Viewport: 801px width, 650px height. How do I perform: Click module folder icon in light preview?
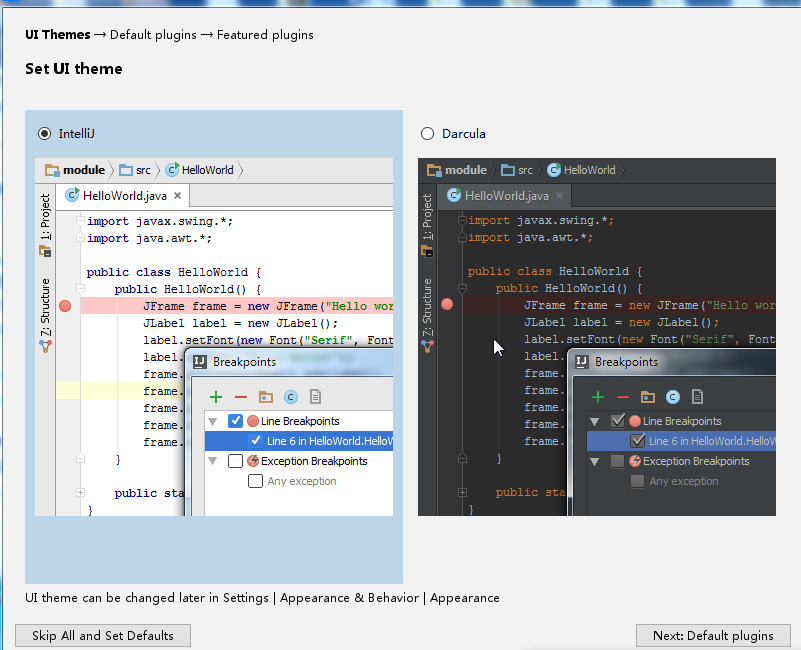52,170
